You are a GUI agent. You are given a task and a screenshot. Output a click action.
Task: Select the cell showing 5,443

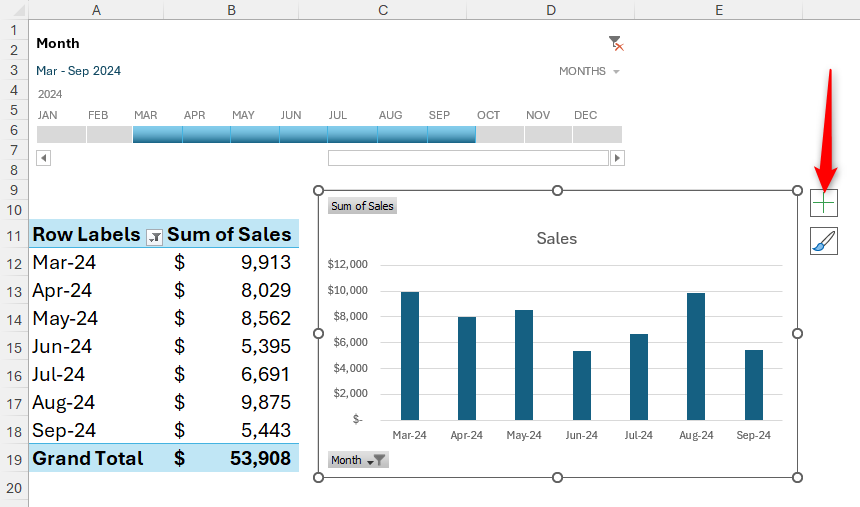coord(231,430)
